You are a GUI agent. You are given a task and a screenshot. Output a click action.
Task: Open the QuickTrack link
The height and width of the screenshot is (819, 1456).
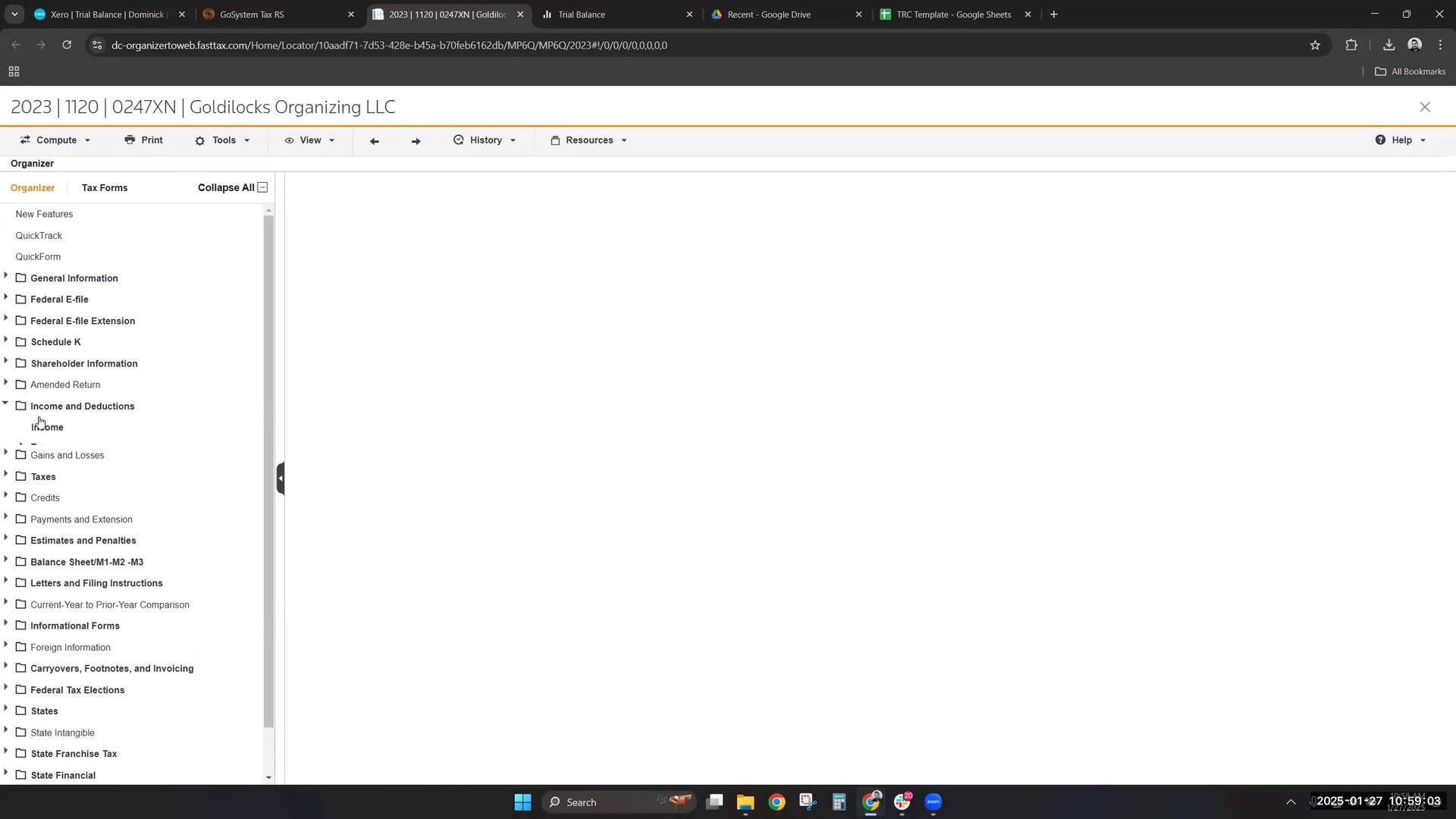(39, 236)
